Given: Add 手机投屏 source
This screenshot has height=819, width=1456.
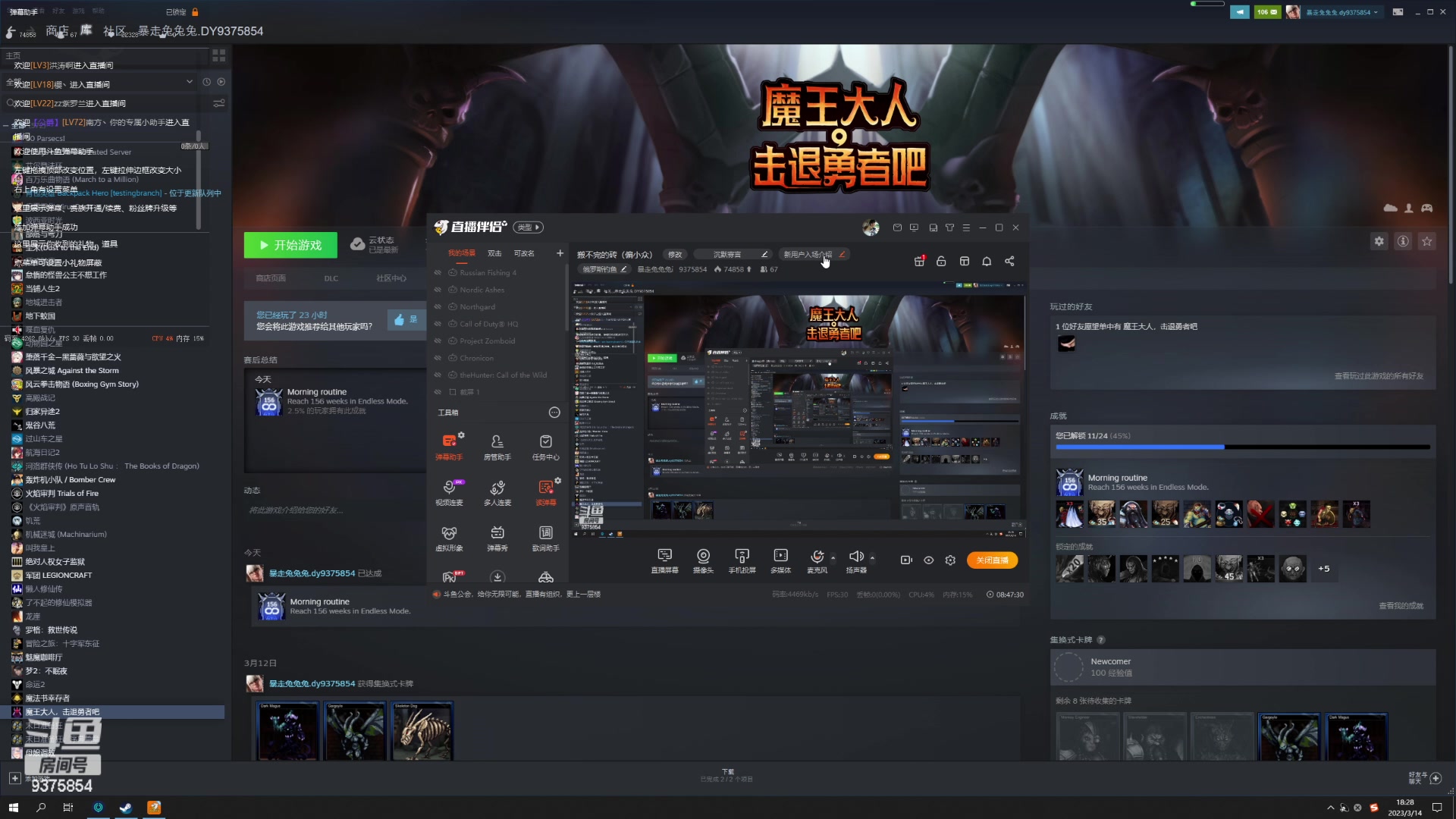Looking at the screenshot, I should tap(742, 560).
